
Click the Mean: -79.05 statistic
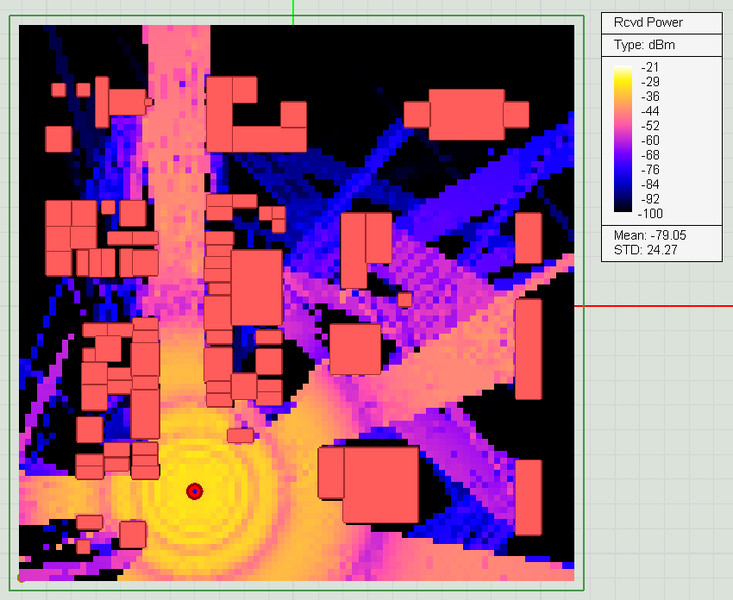(x=650, y=235)
